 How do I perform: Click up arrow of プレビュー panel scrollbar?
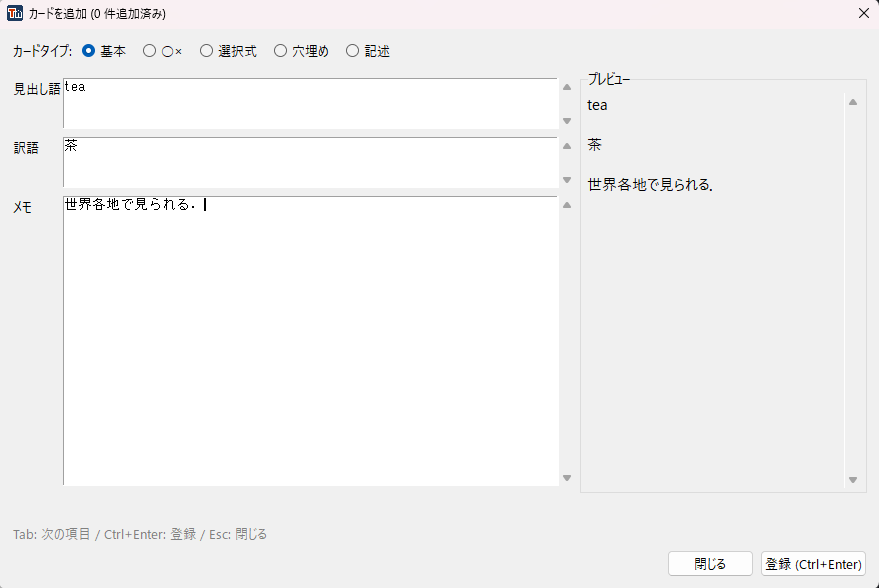coord(853,102)
